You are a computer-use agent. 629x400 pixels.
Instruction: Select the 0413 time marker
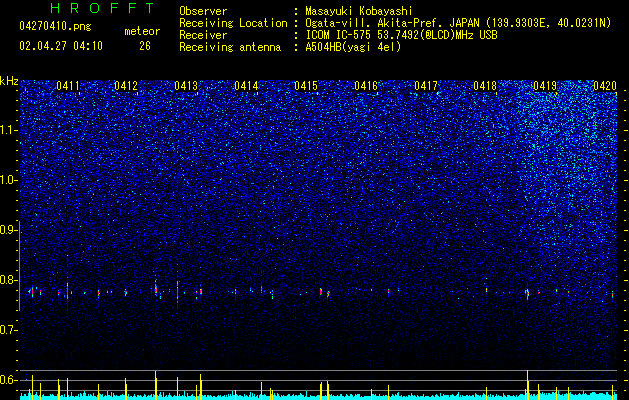(x=186, y=86)
